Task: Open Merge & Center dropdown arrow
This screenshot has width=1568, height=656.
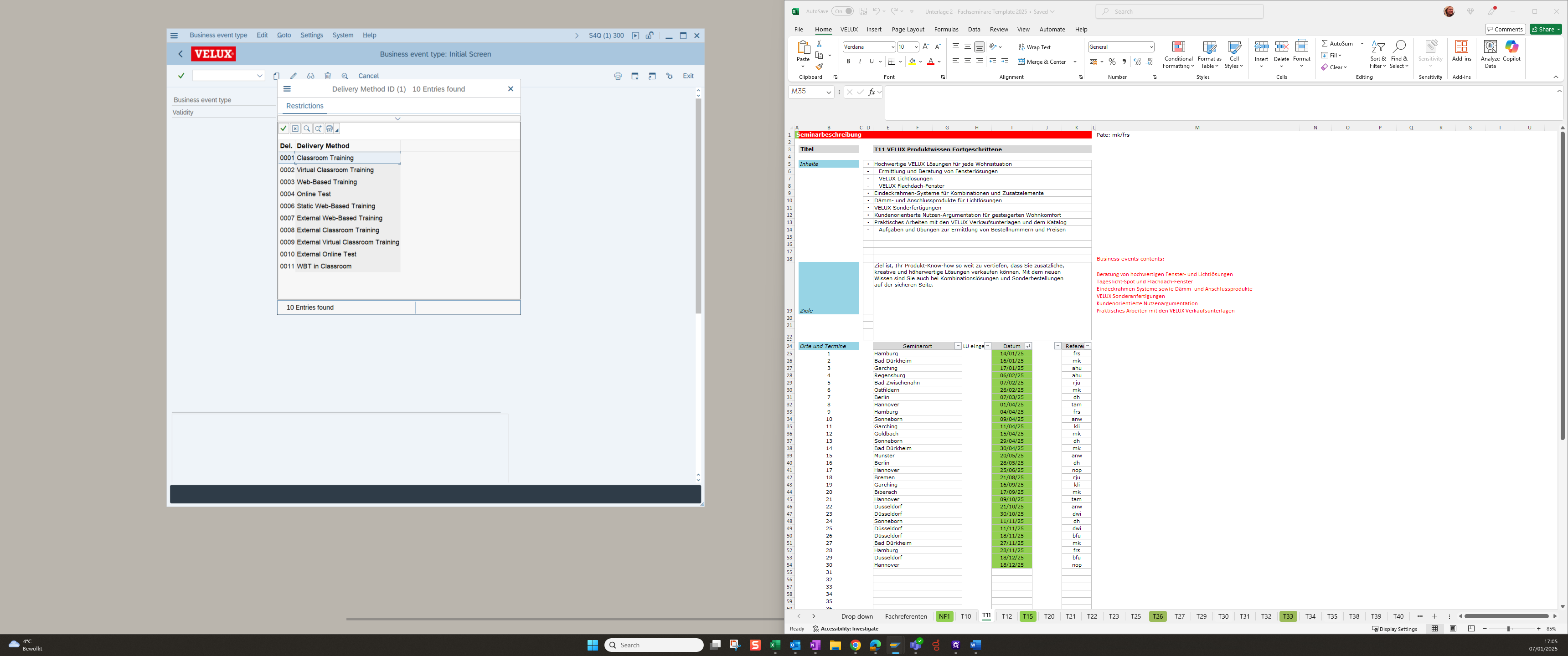Action: (x=1075, y=61)
